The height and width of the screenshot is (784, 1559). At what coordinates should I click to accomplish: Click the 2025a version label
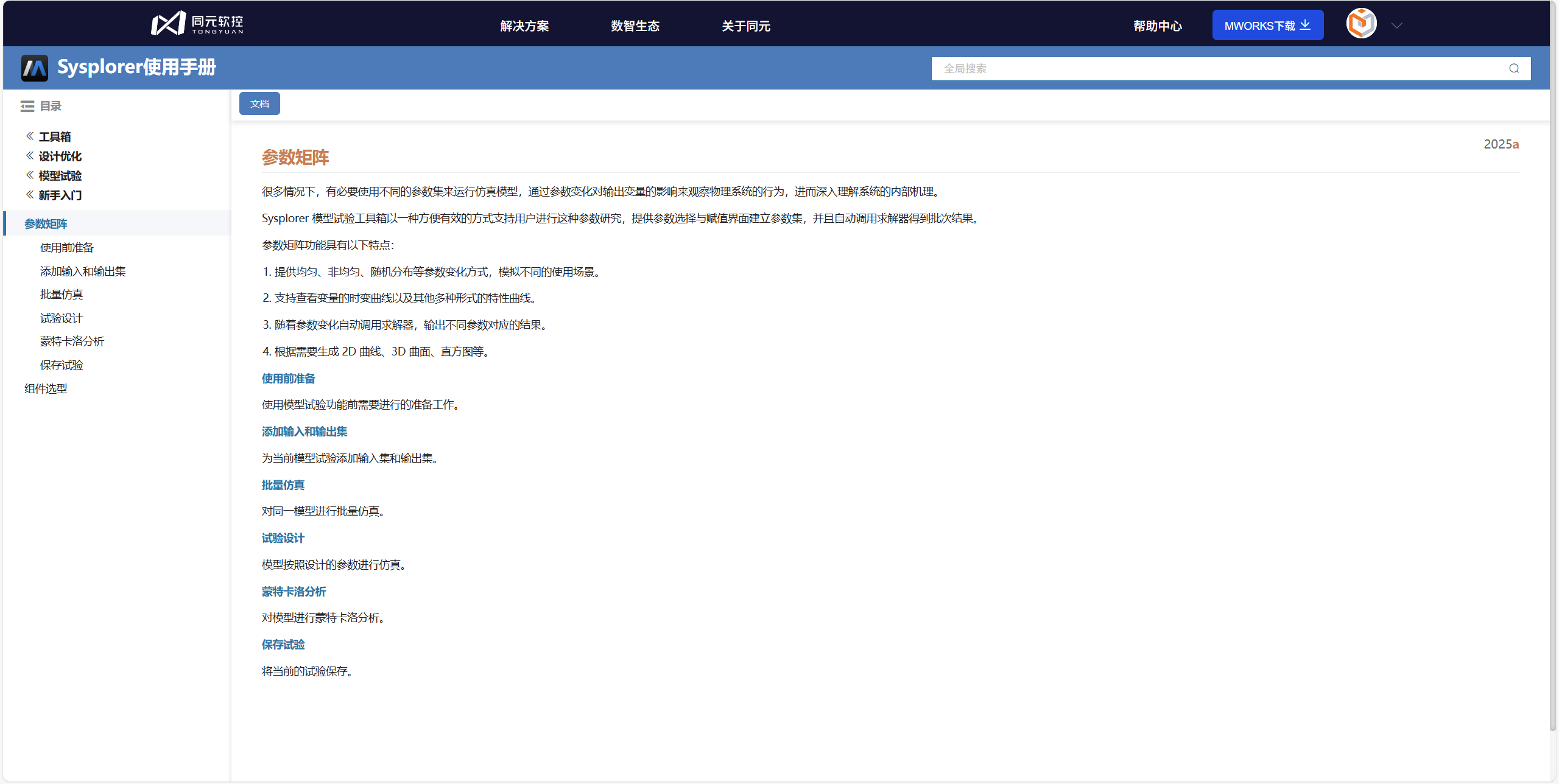click(1501, 144)
